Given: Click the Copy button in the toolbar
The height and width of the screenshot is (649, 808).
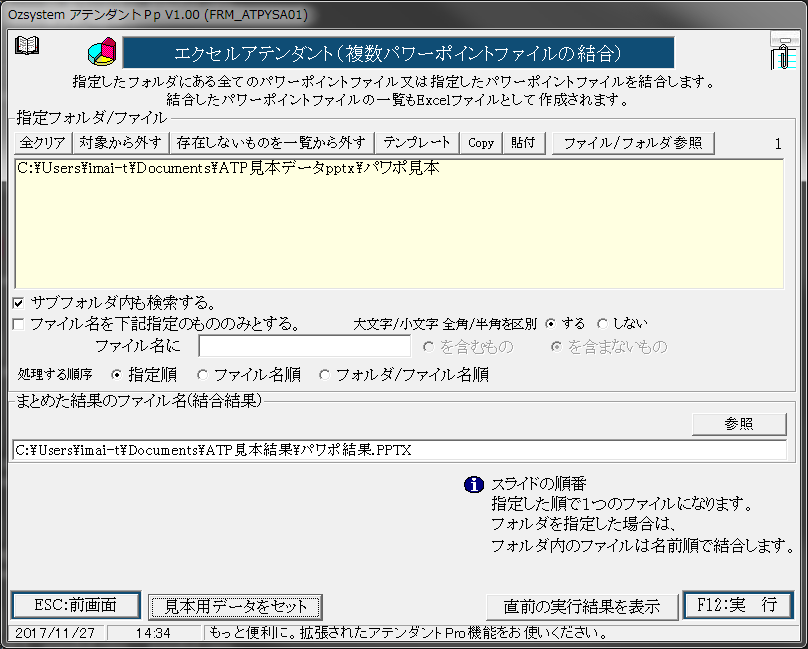Looking at the screenshot, I should click(x=480, y=142).
